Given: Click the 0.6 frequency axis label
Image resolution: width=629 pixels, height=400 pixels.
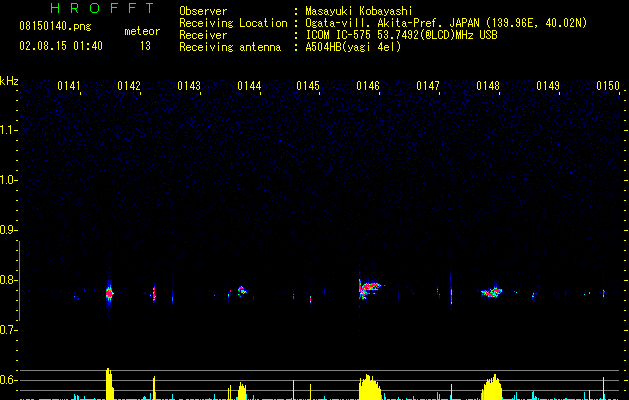Looking at the screenshot, I should [x=8, y=380].
